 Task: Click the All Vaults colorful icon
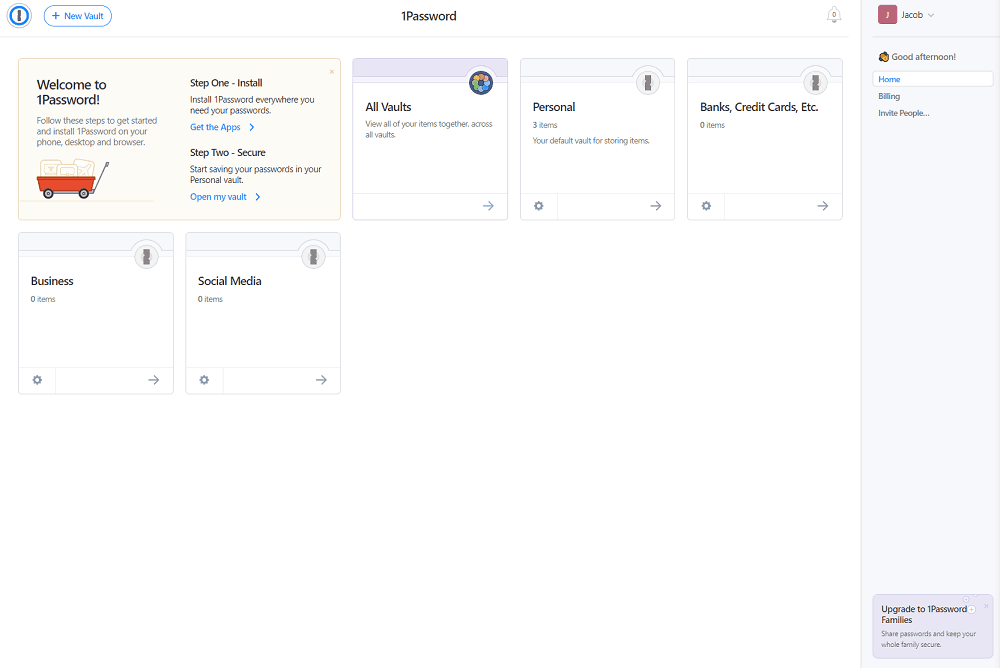pos(481,82)
